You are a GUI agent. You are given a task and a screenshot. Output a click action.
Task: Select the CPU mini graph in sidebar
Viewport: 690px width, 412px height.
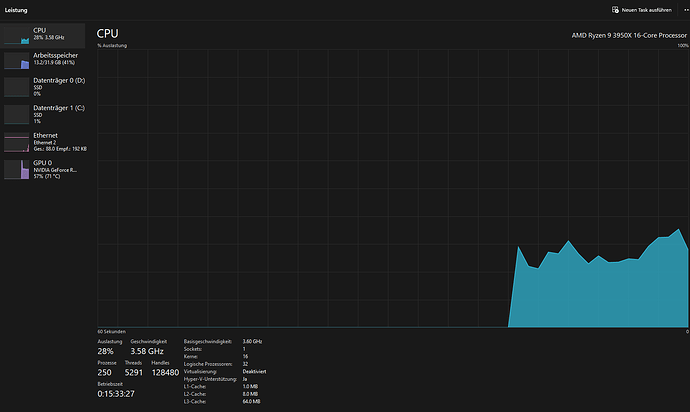18,35
